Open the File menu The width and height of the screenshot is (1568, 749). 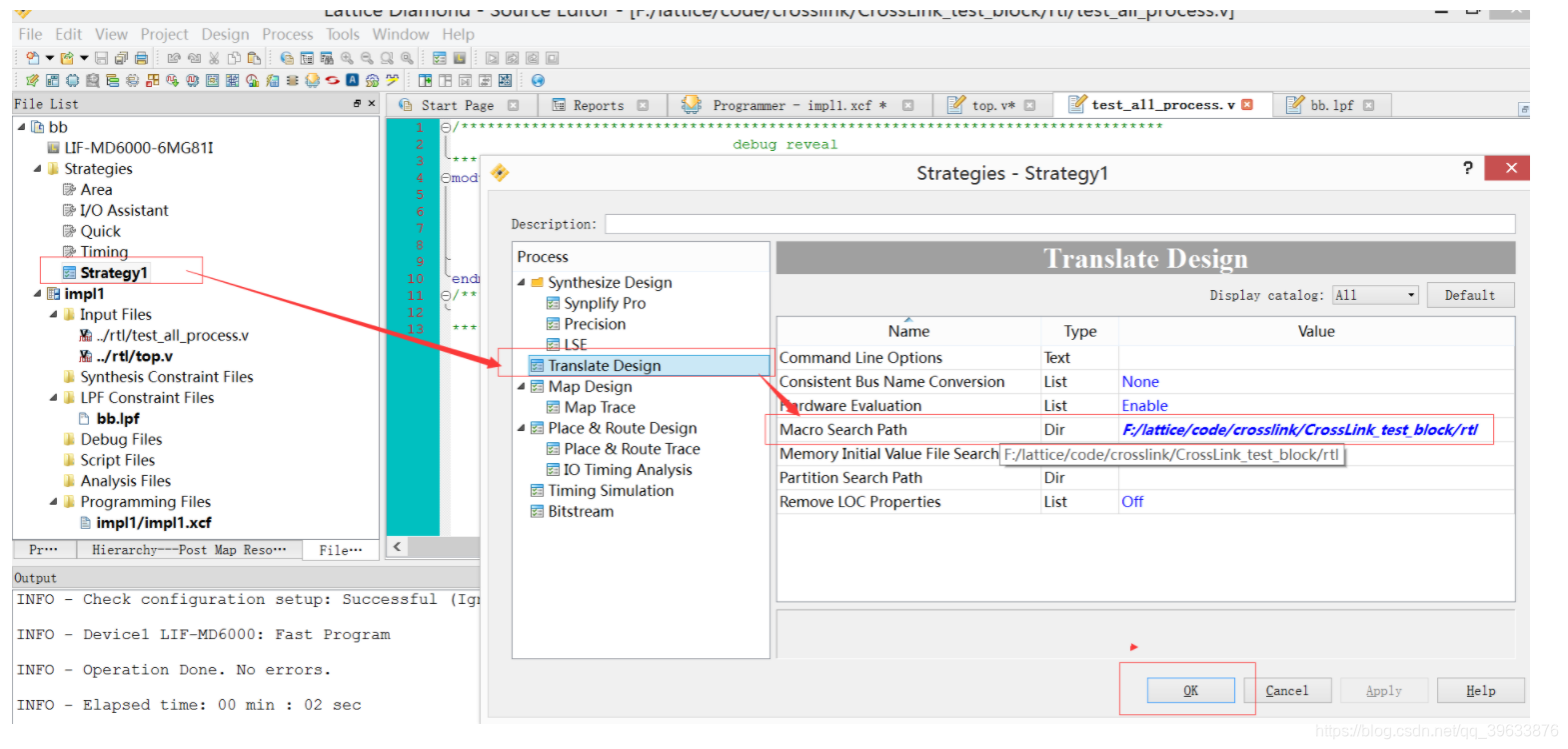tap(30, 34)
